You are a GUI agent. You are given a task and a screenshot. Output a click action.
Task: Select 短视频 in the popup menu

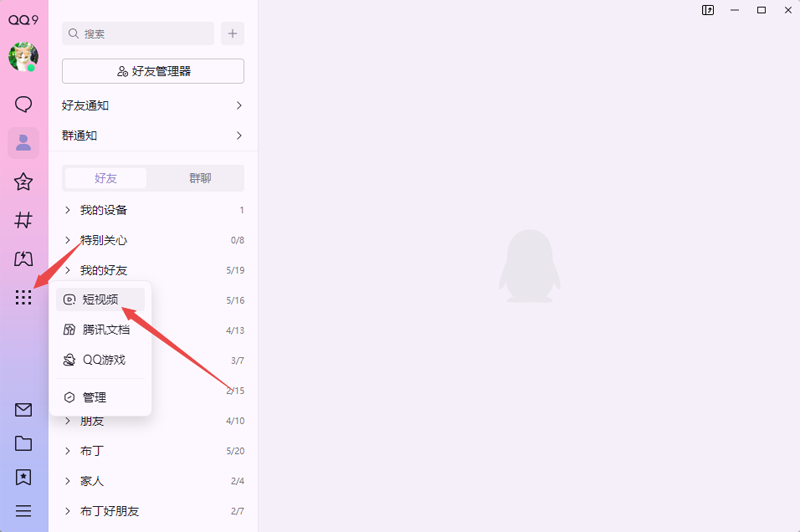click(x=101, y=299)
